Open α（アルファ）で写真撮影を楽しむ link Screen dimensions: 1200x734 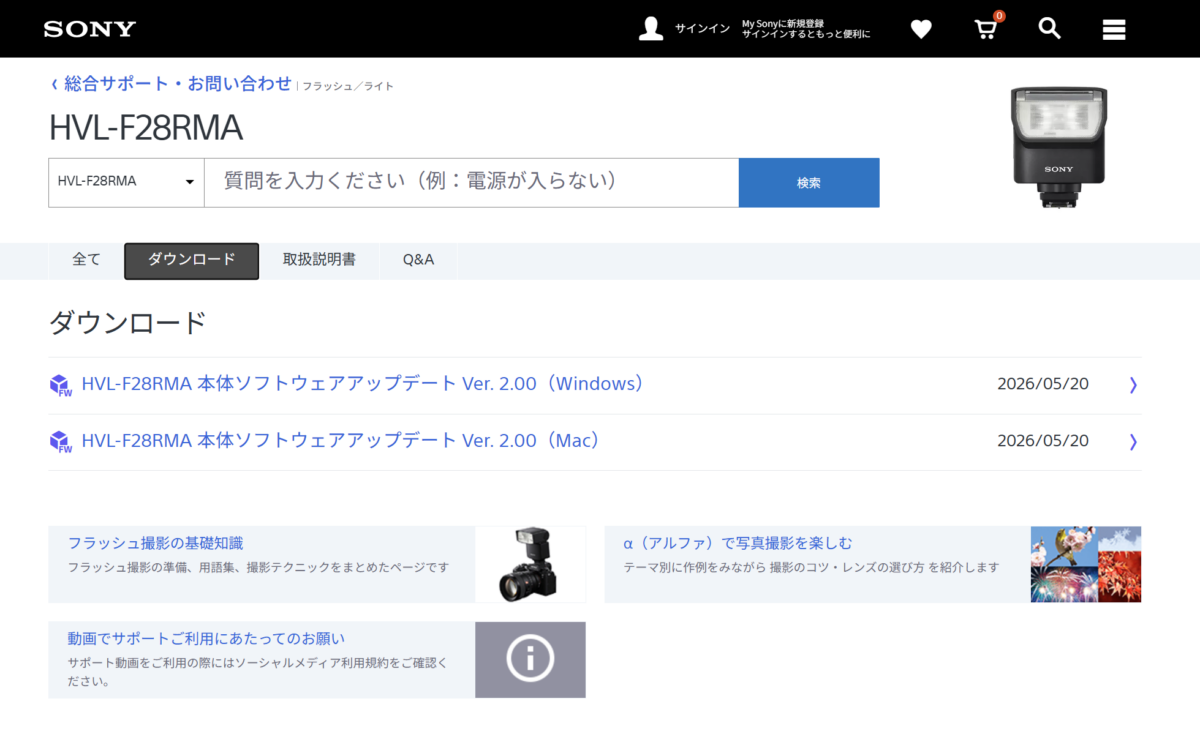point(738,543)
